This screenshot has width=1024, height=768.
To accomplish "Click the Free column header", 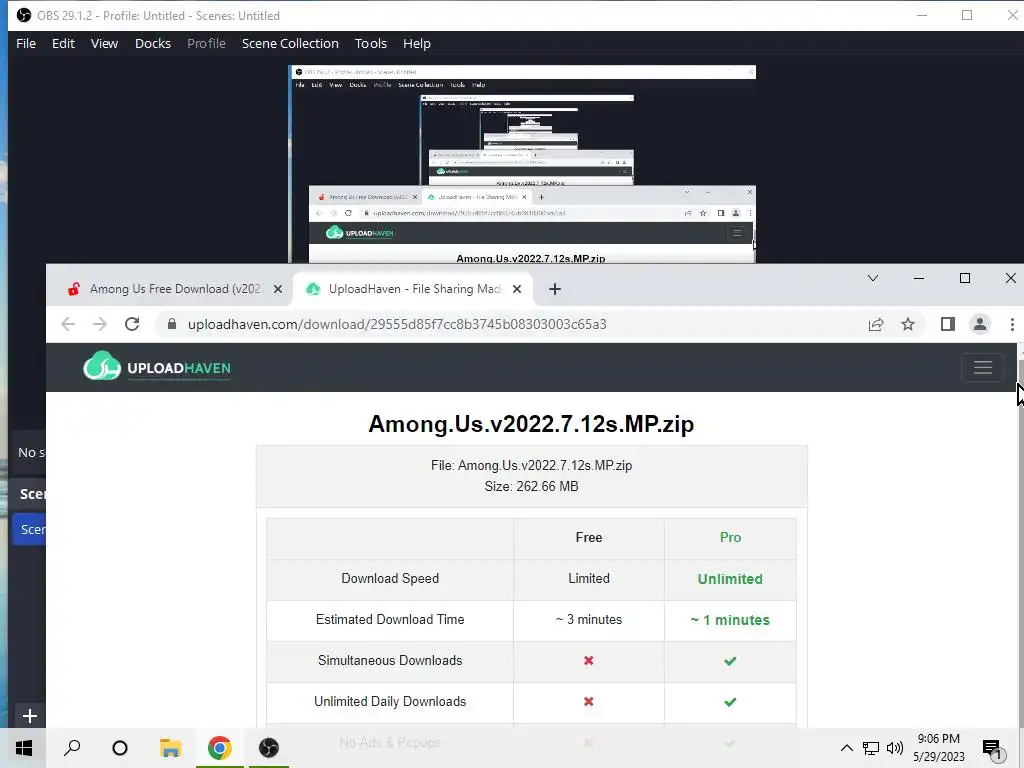I will click(588, 537).
